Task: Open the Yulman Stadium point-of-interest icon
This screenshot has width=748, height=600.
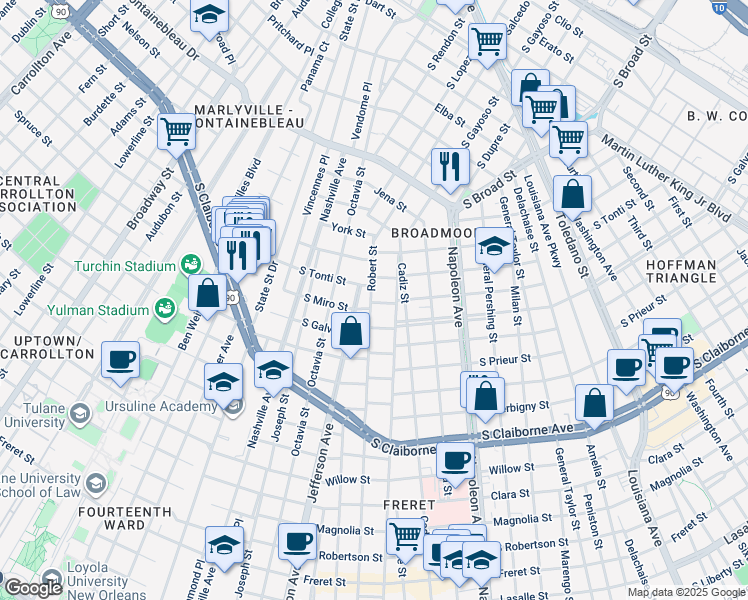Action: point(165,309)
